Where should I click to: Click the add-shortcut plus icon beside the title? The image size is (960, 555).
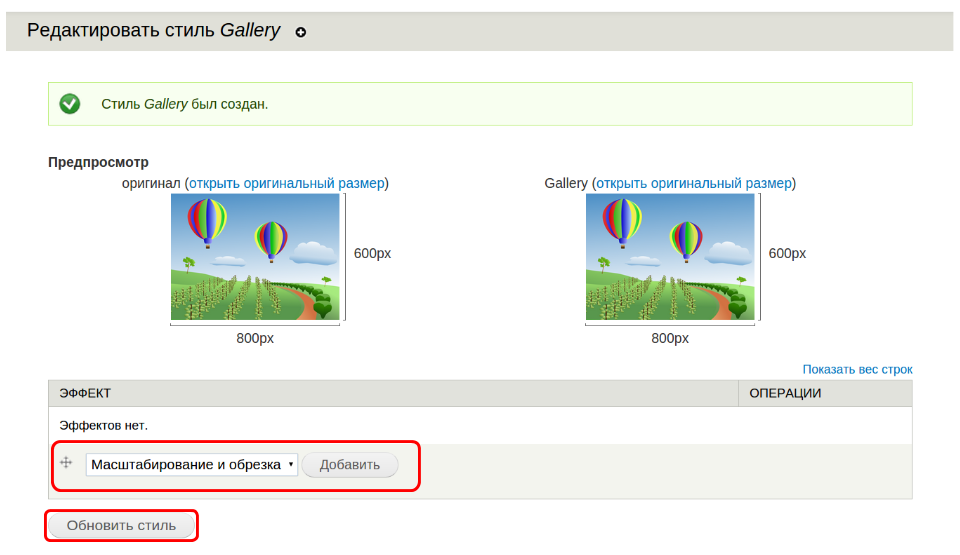click(301, 32)
